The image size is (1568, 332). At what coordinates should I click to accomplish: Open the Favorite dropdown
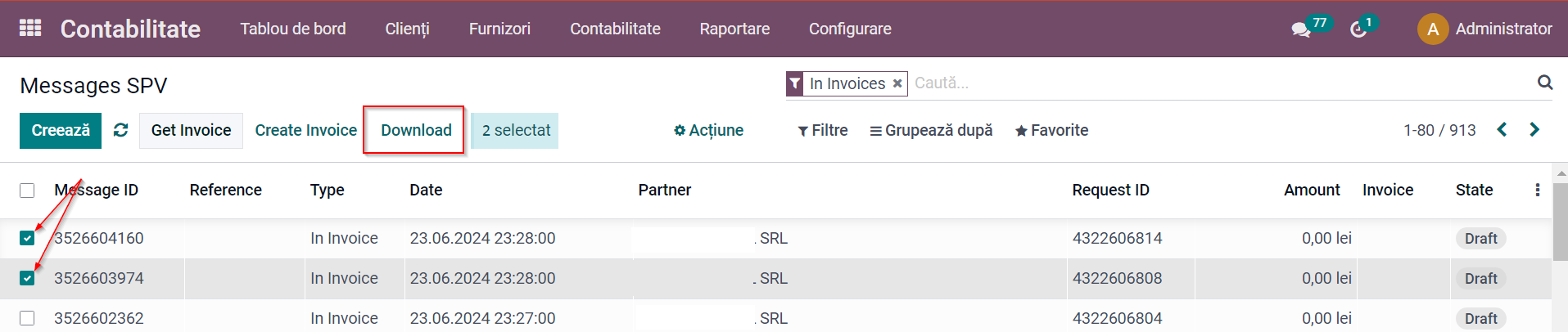1051,130
